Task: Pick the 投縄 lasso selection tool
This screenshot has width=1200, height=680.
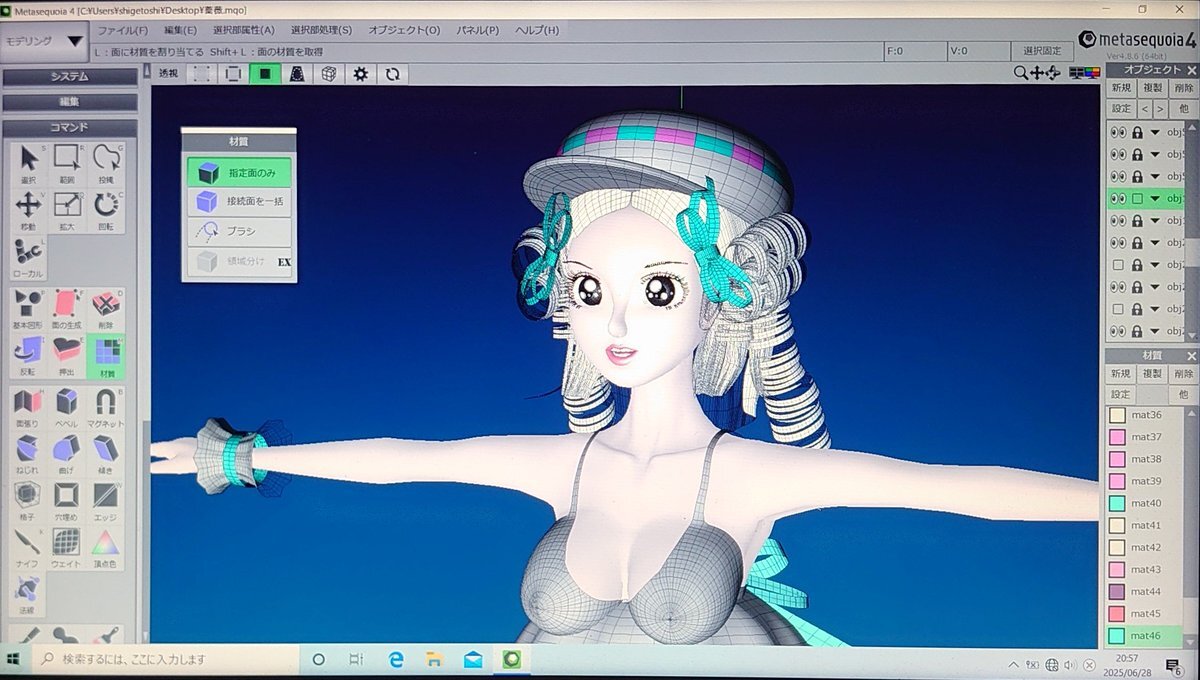Action: (x=106, y=164)
